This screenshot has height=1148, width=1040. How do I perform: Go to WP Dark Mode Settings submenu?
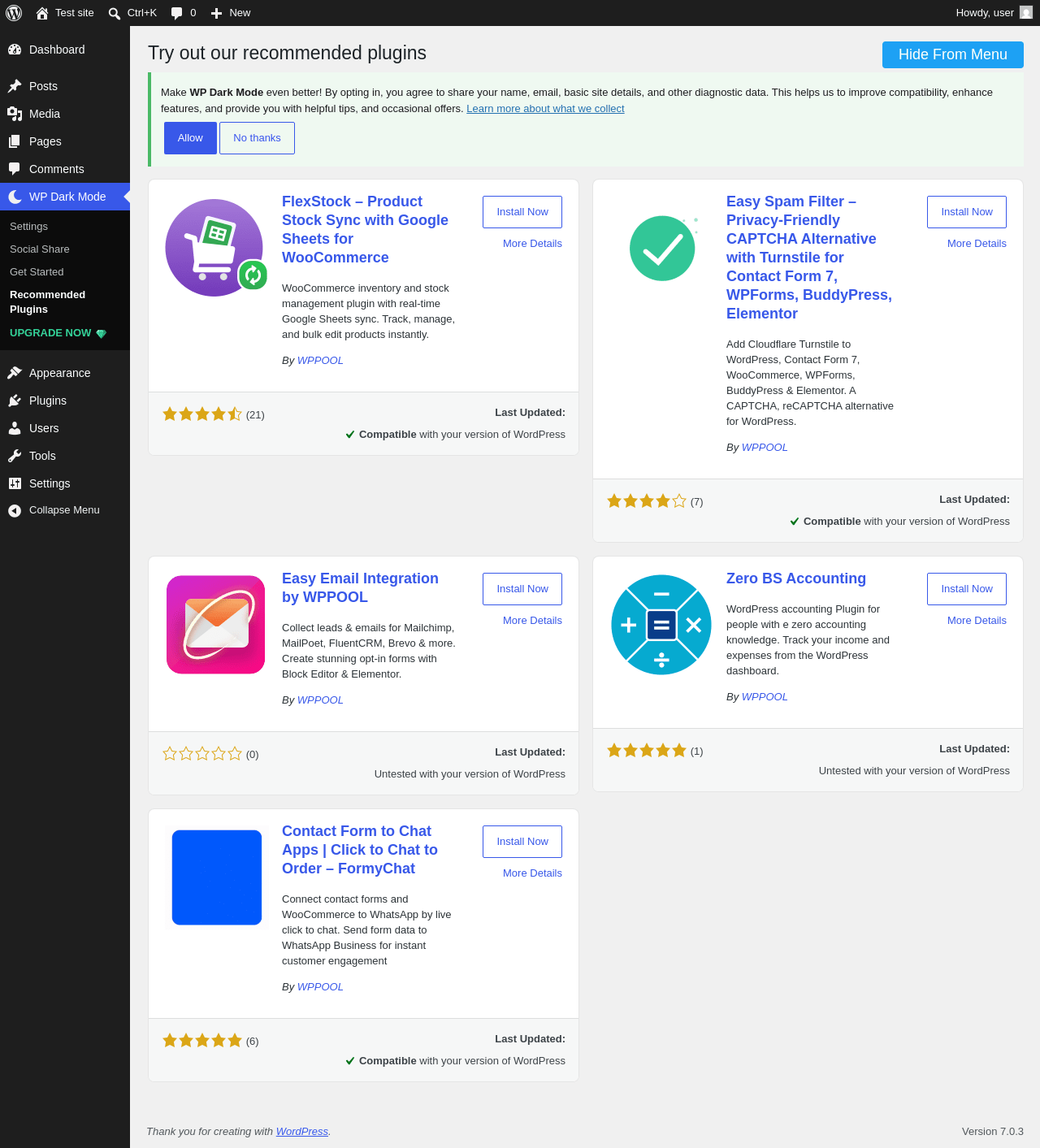coord(28,227)
